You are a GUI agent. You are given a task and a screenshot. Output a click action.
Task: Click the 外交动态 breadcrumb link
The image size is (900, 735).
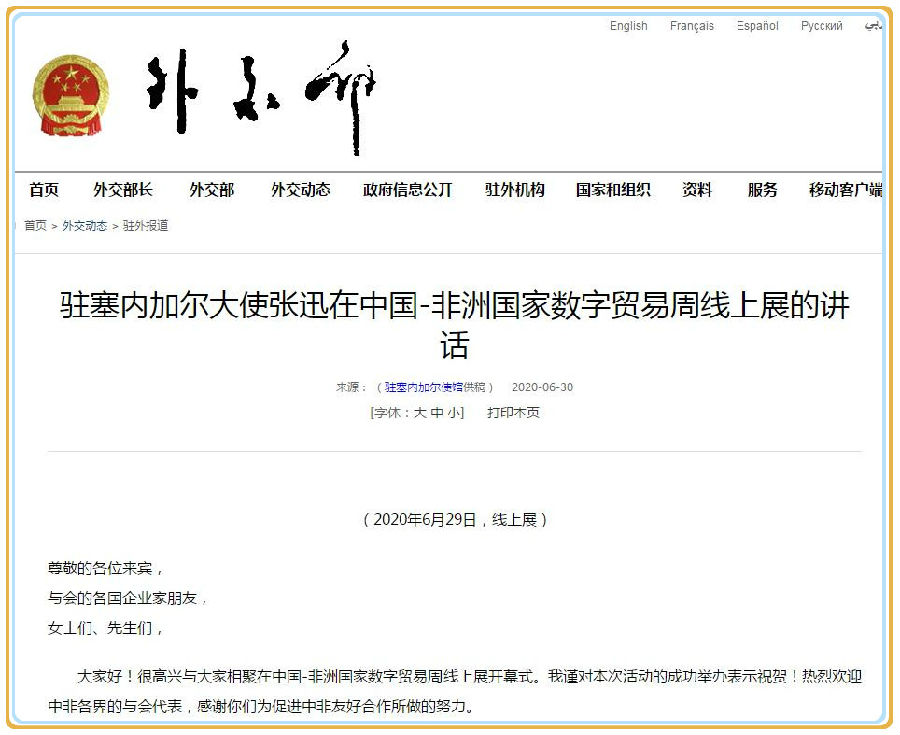(x=84, y=226)
